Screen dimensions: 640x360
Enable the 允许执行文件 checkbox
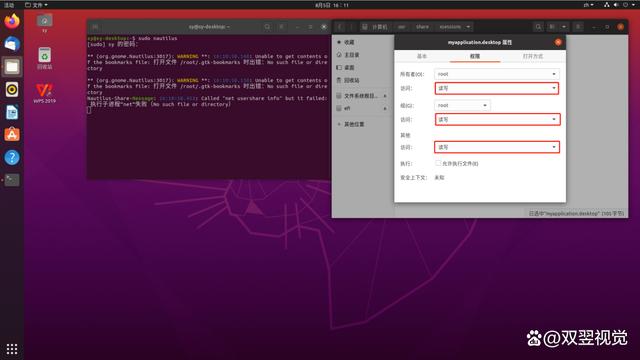tap(438, 163)
